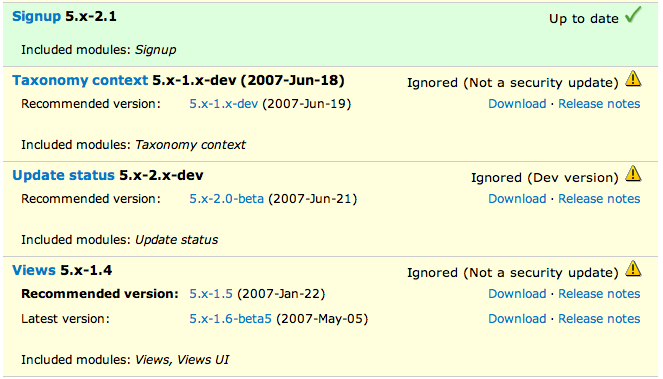663x379 pixels.
Task: View release notes for Views 5.x-1.5
Action: coord(599,294)
